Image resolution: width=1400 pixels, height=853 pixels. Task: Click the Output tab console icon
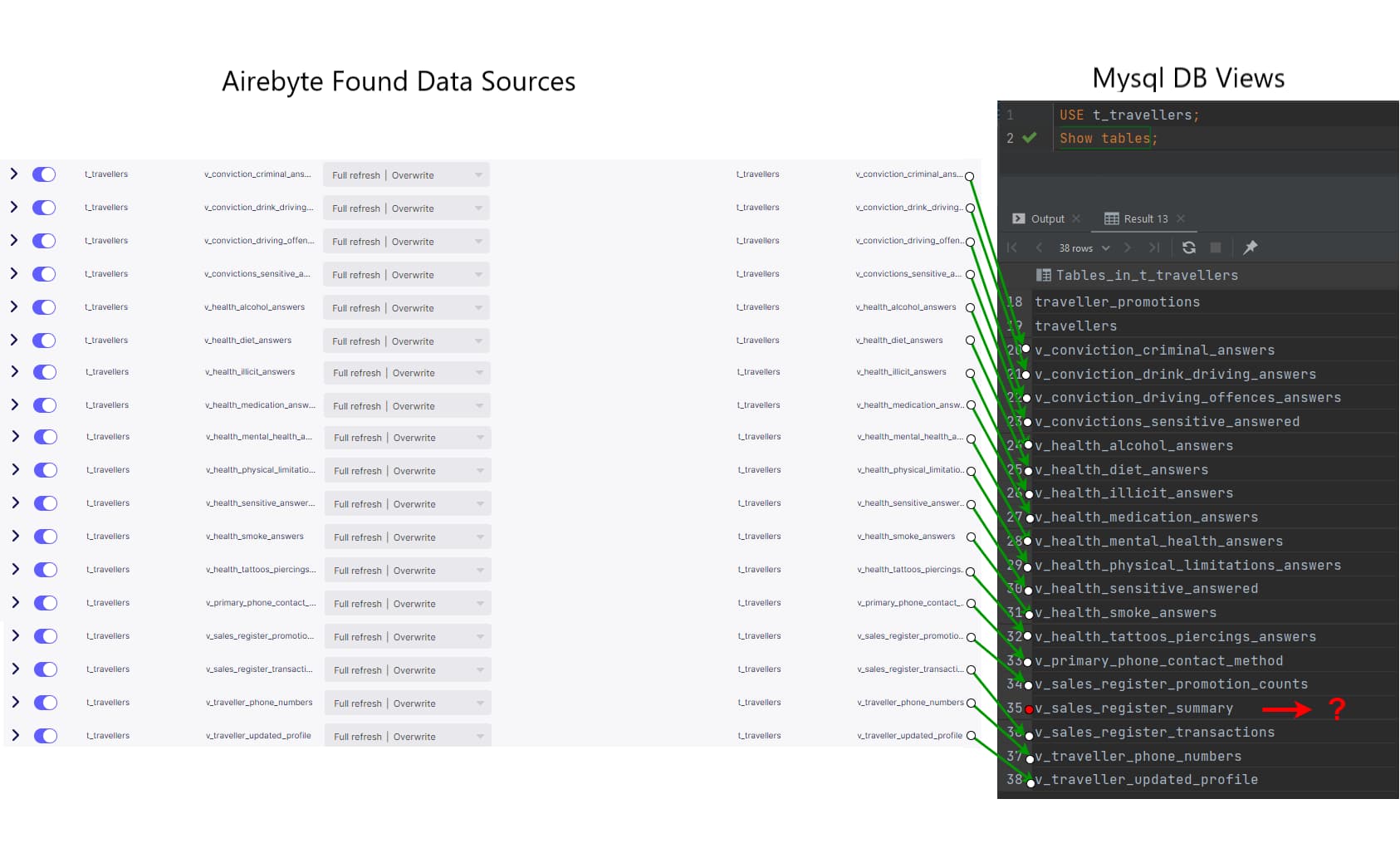(x=1019, y=218)
